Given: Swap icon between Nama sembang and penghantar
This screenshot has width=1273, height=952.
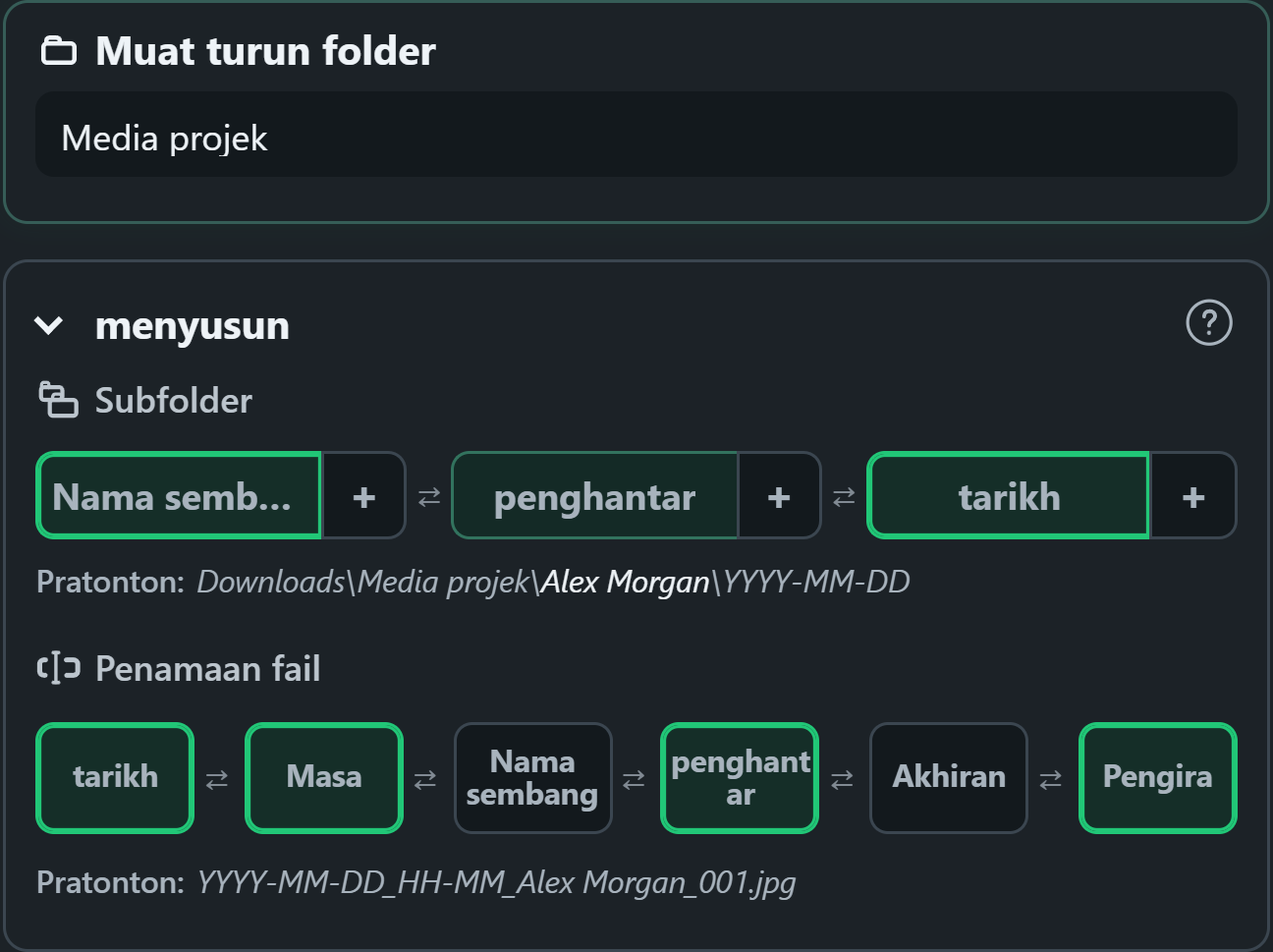Looking at the screenshot, I should click(634, 779).
